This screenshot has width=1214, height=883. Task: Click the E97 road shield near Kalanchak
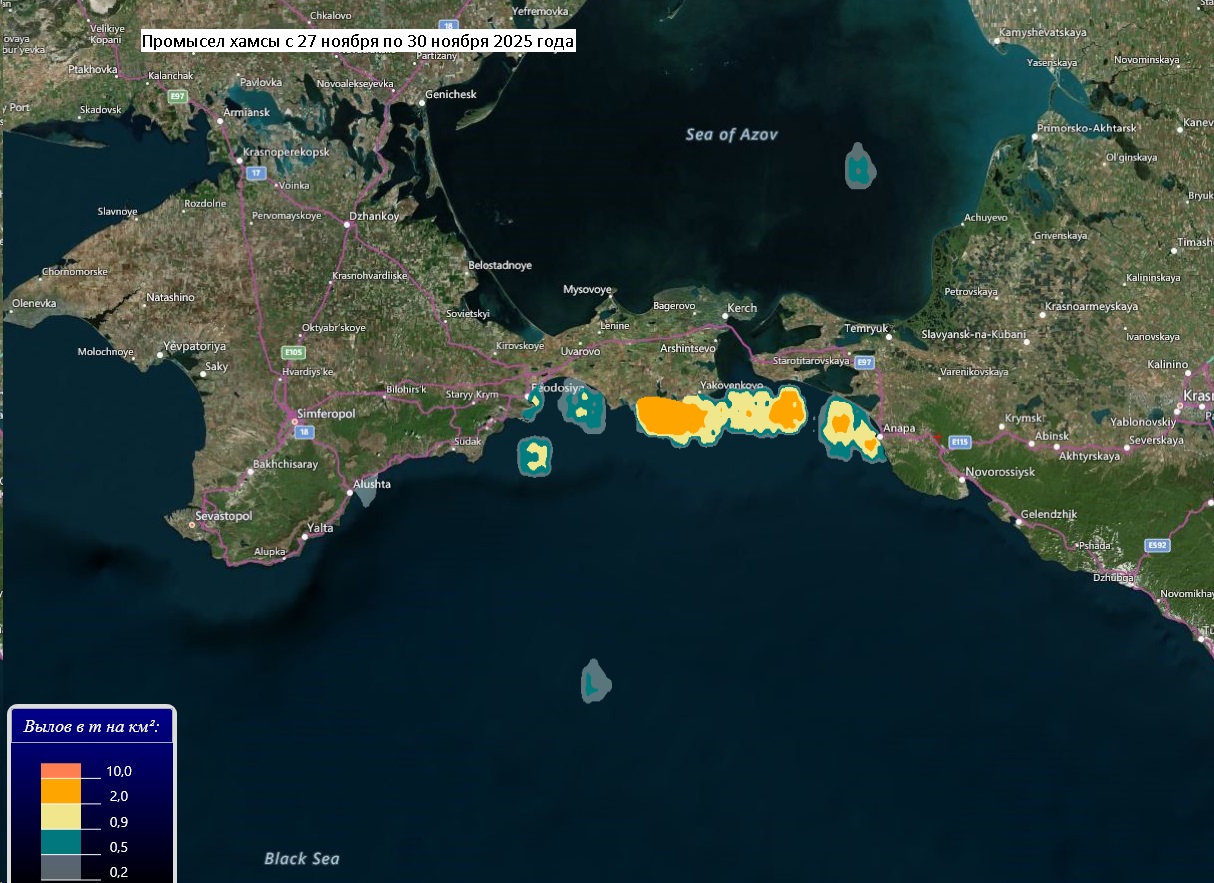pyautogui.click(x=178, y=96)
